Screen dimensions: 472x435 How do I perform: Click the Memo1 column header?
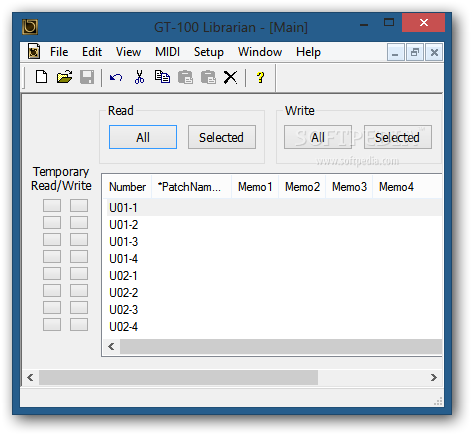pos(255,187)
